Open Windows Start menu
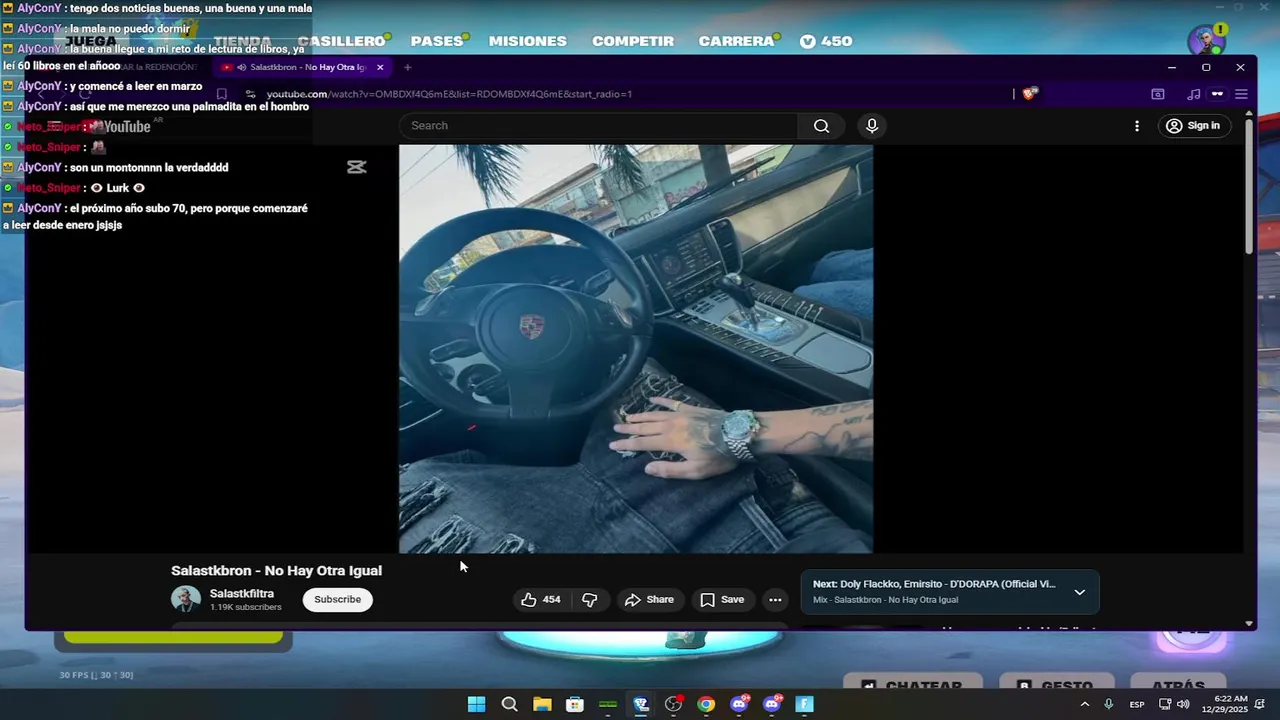Screen dimensions: 1280x720 [477, 704]
